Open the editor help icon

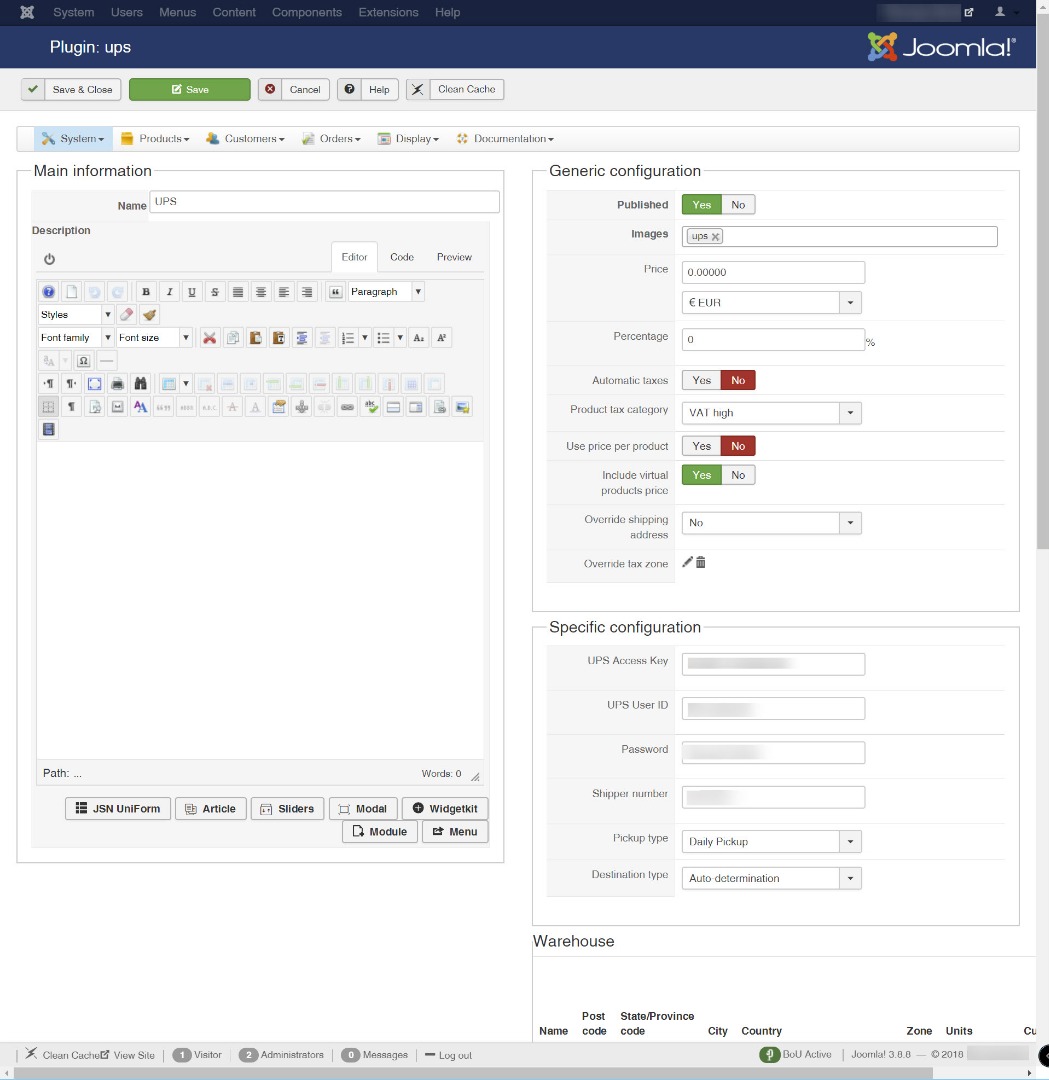click(48, 292)
